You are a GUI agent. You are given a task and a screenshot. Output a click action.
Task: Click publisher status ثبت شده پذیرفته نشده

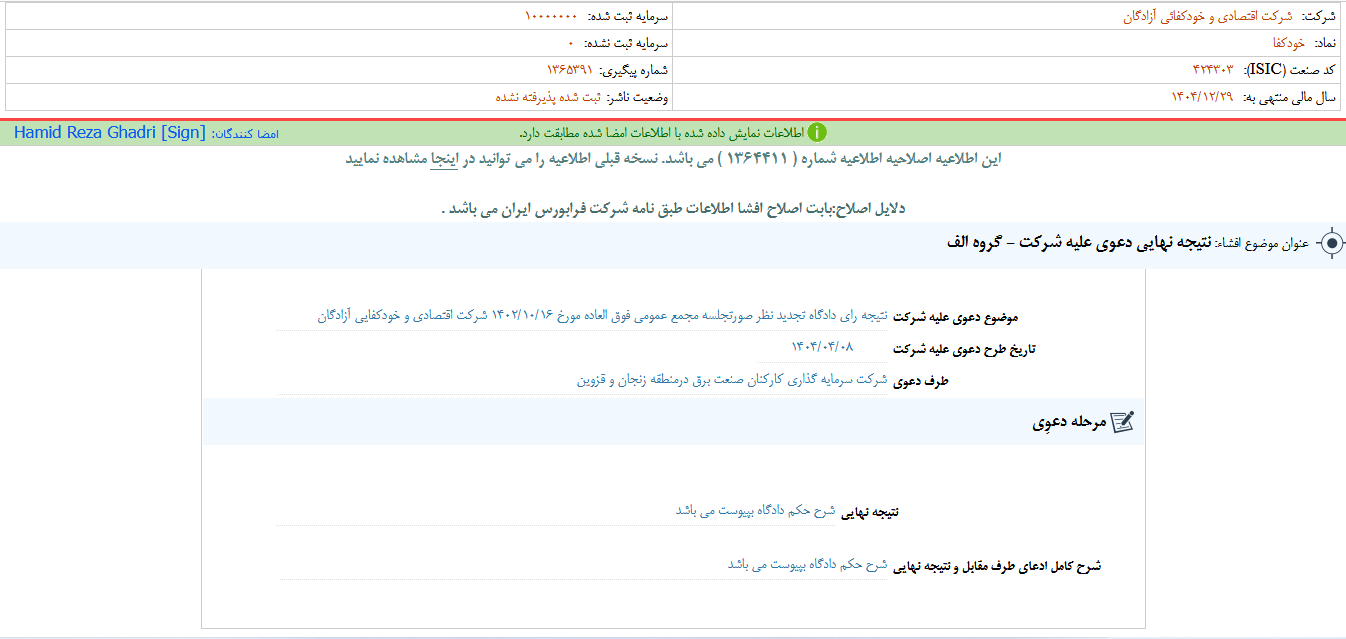tap(546, 97)
